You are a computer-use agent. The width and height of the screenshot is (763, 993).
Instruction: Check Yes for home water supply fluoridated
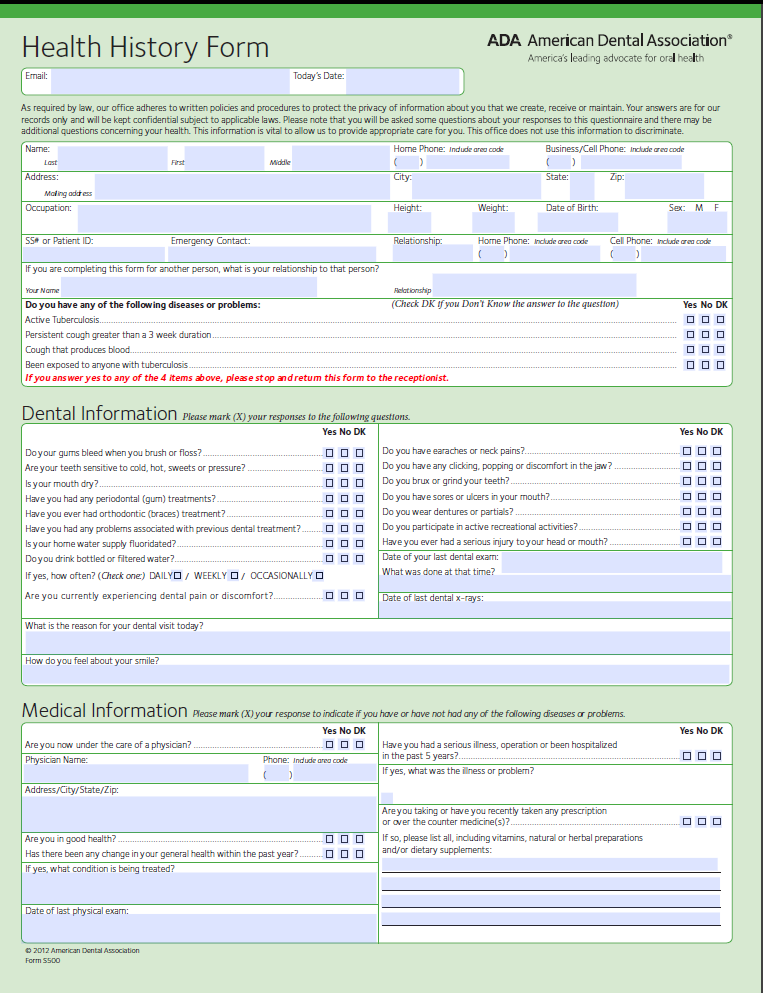pyautogui.click(x=329, y=543)
